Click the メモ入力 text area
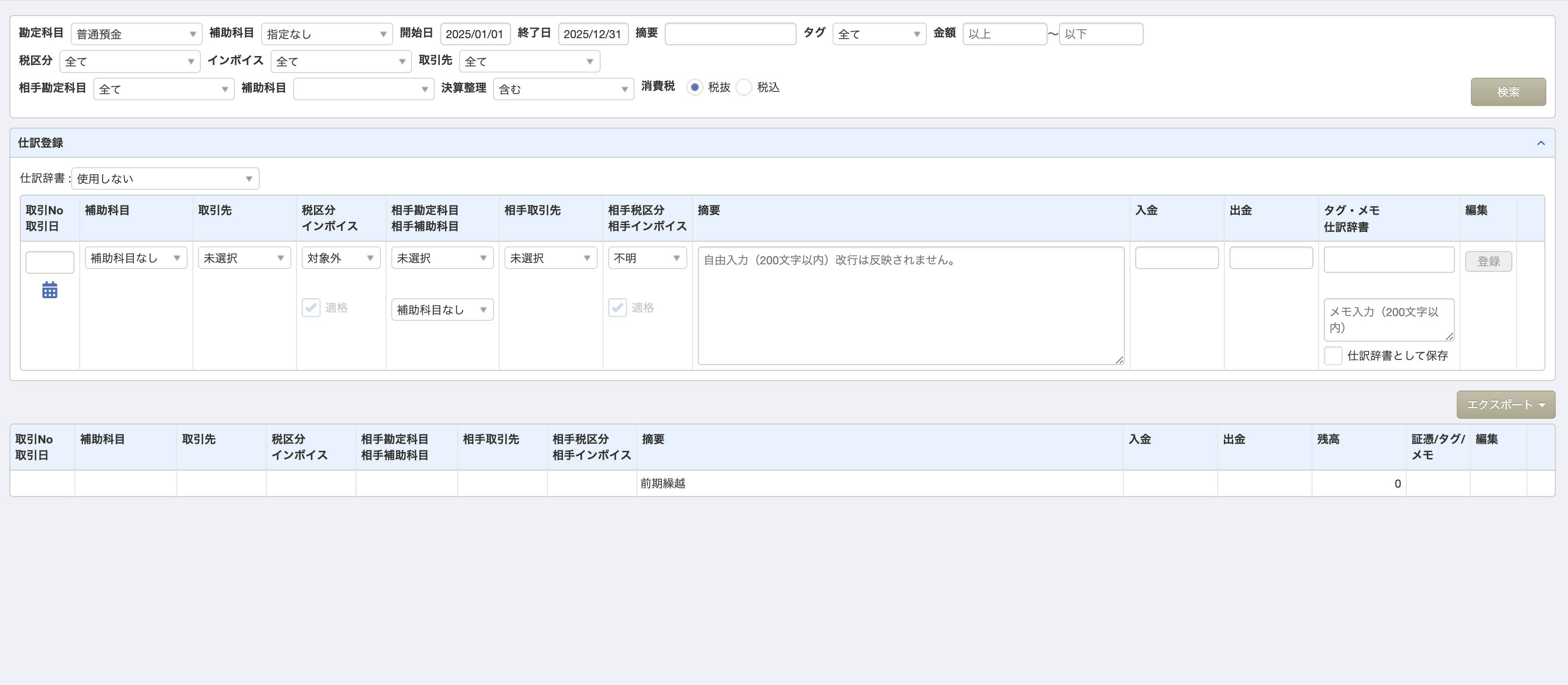1568x685 pixels. tap(1388, 319)
